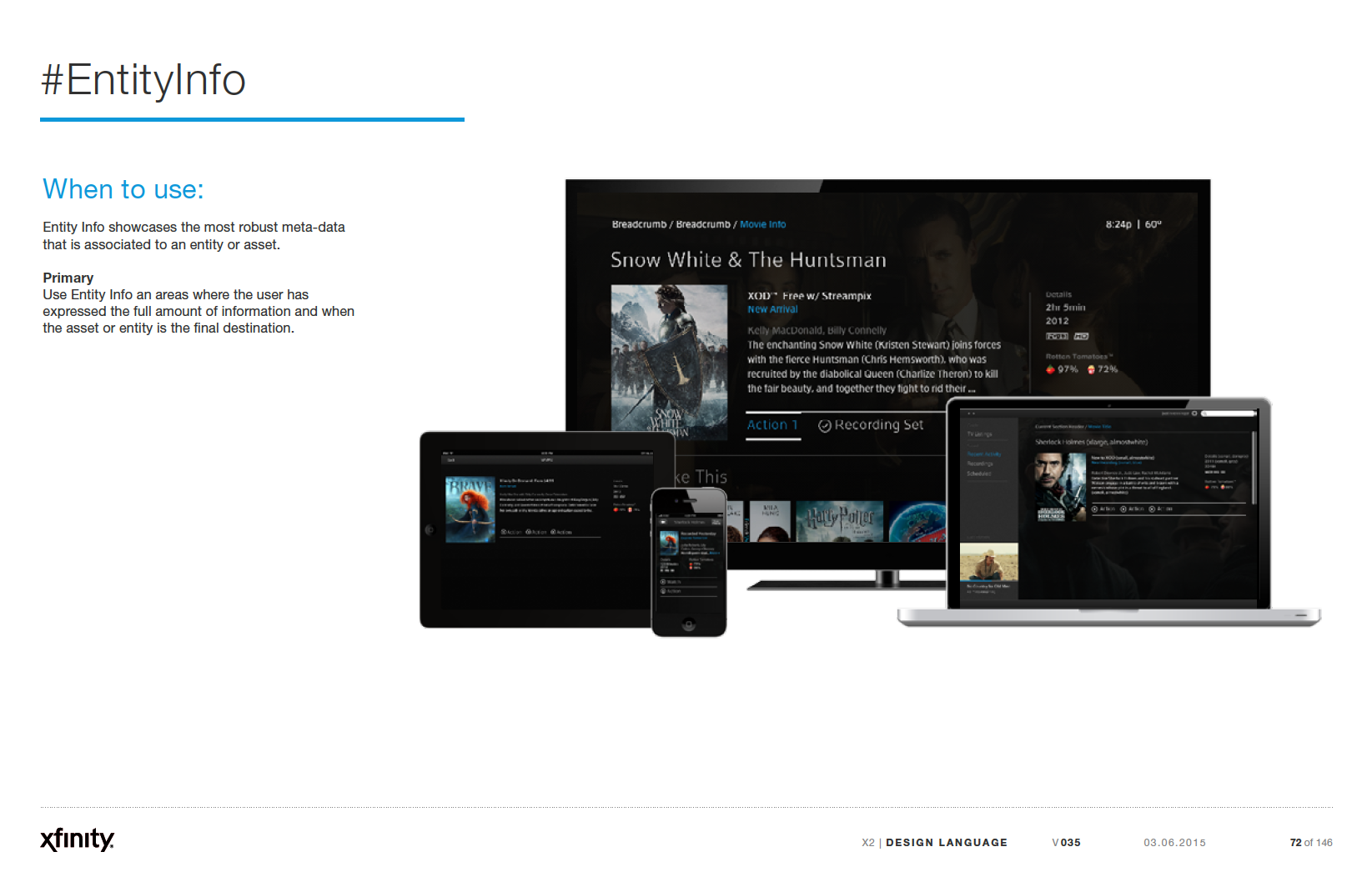Select Scheduled in the laptop sidebar
Image resolution: width=1372 pixels, height=887 pixels.
click(979, 474)
